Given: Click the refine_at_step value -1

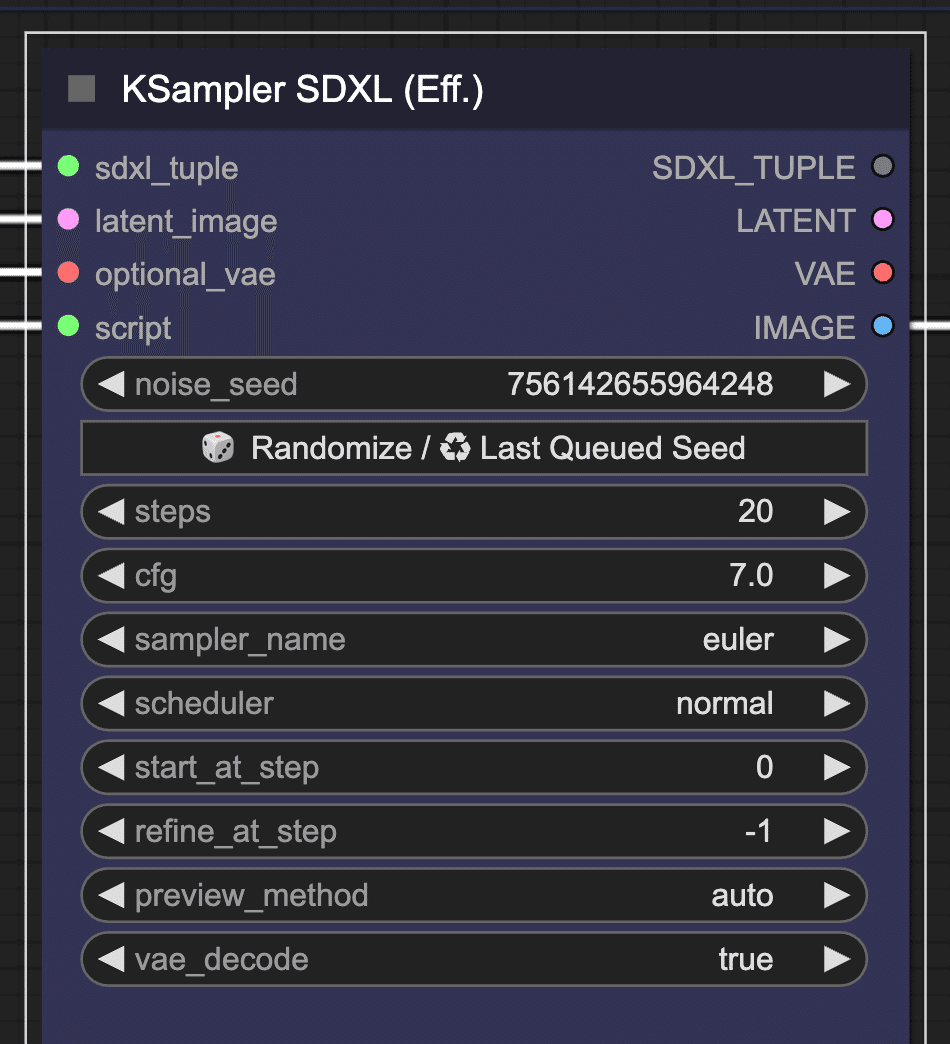Looking at the screenshot, I should 758,832.
